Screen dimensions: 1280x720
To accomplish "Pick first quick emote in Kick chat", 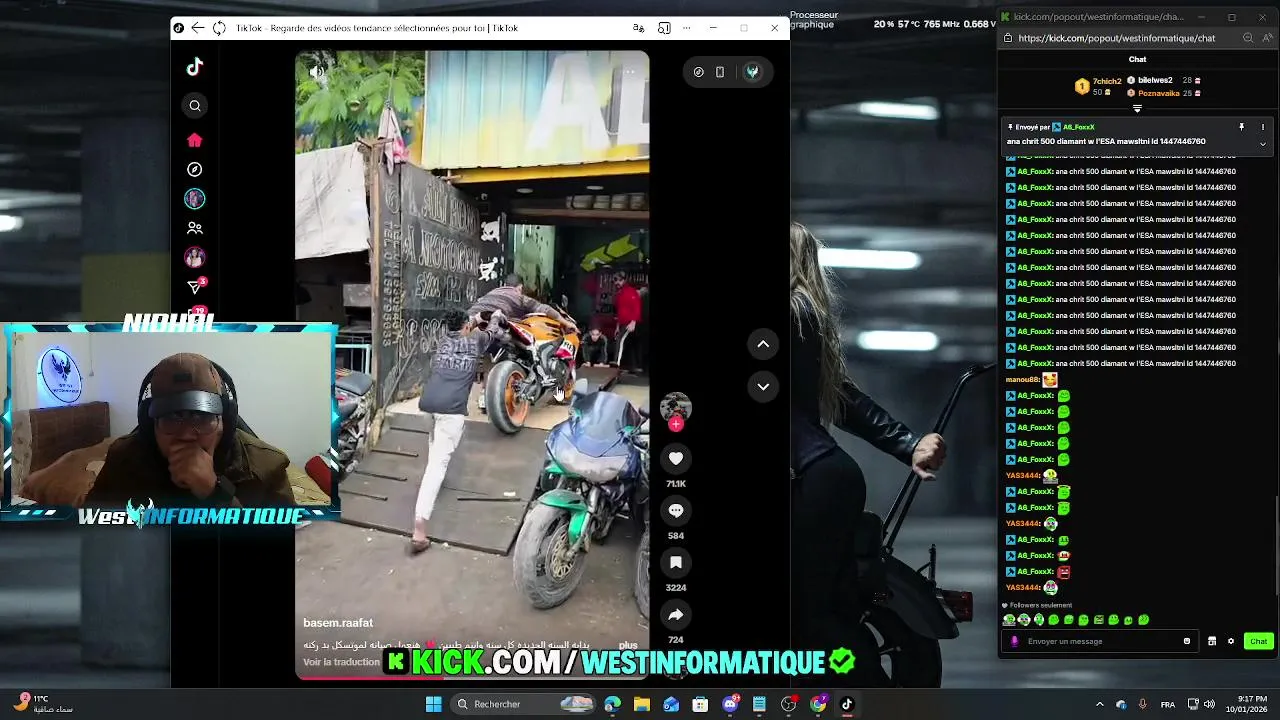I will 1009,620.
